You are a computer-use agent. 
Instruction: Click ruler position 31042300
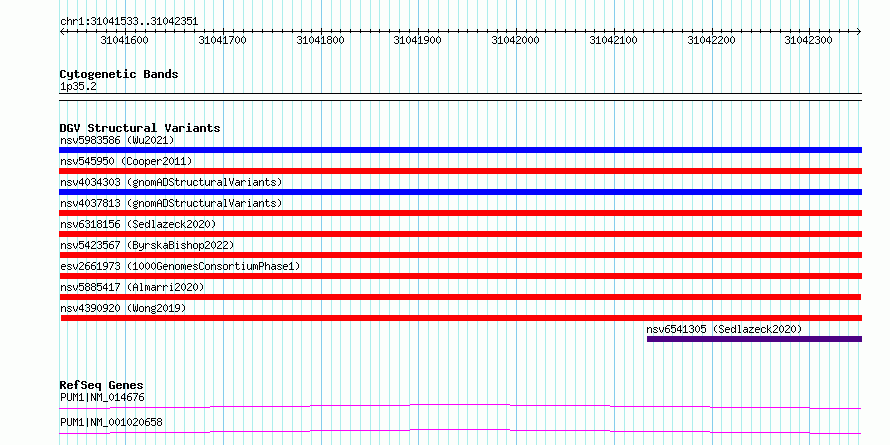click(808, 40)
